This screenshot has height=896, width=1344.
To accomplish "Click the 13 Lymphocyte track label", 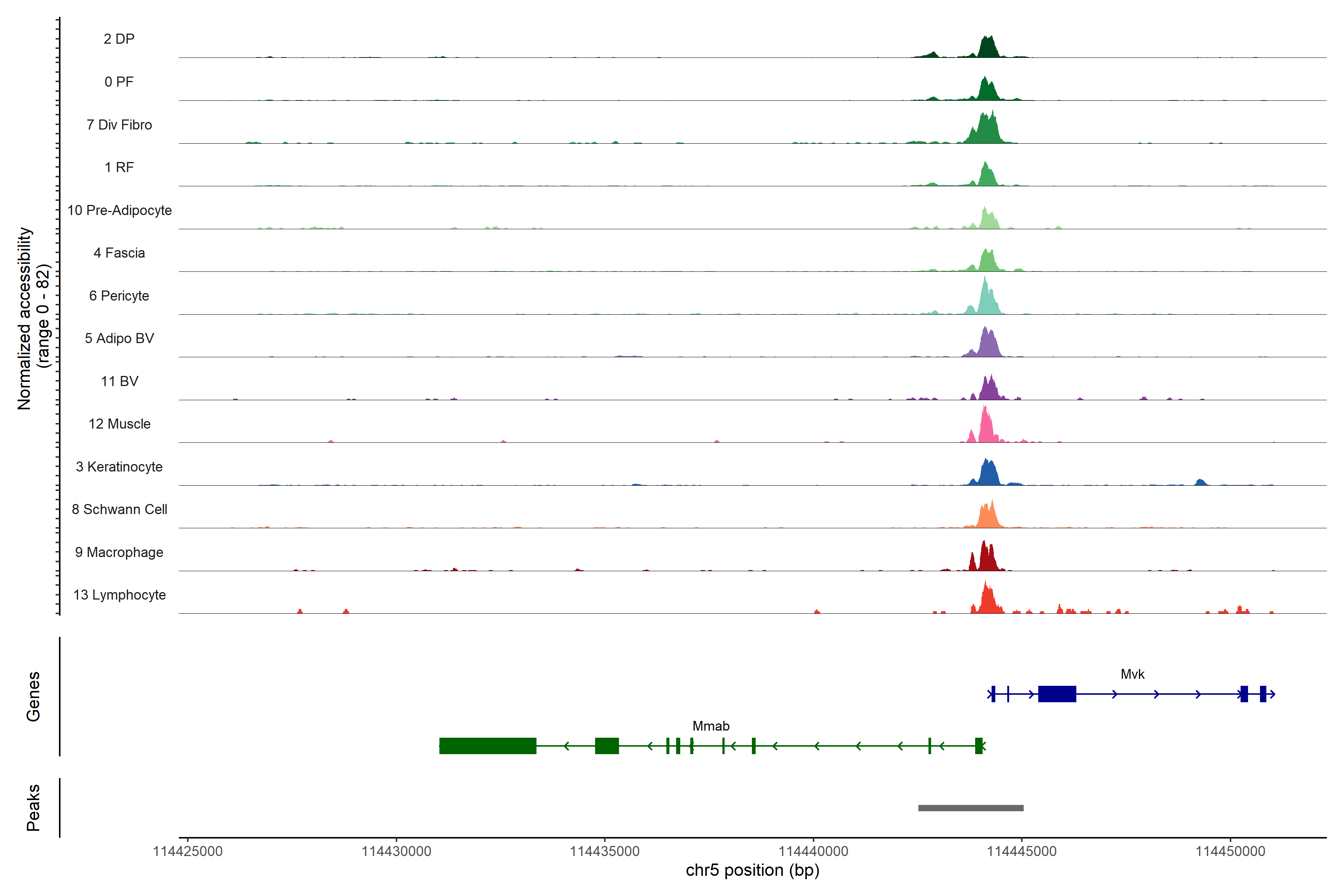I will click(119, 595).
